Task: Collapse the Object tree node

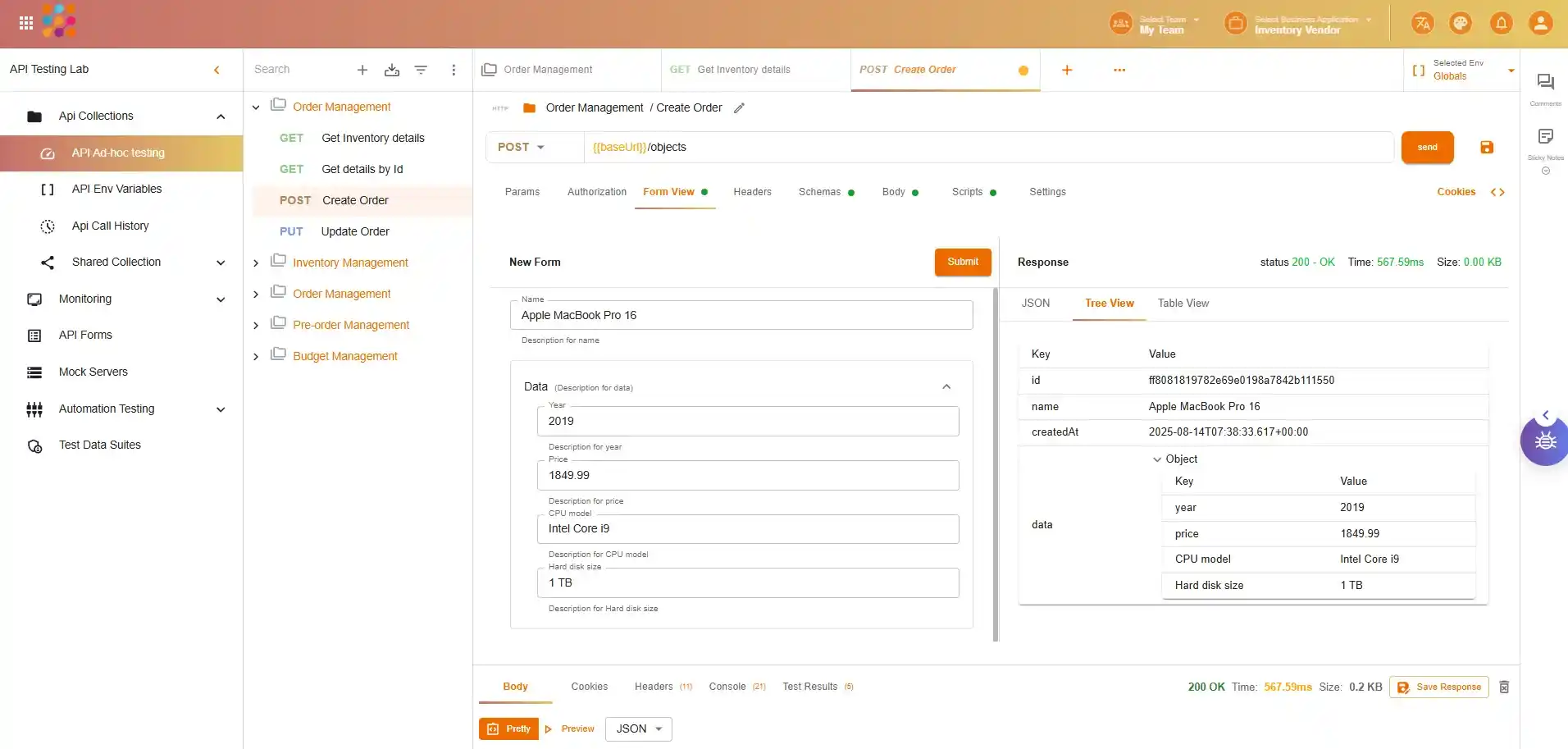Action: (1157, 459)
